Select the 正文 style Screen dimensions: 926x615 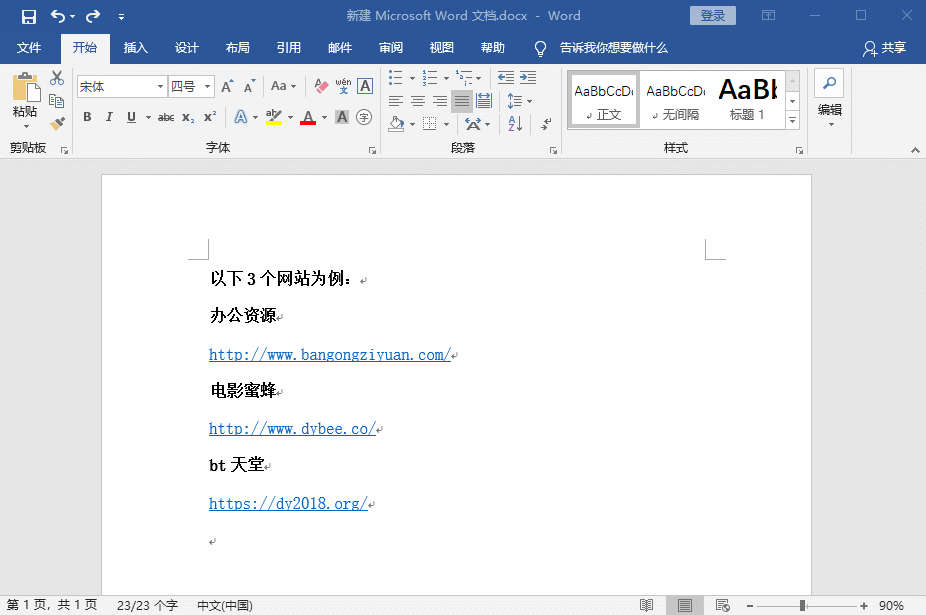point(604,100)
